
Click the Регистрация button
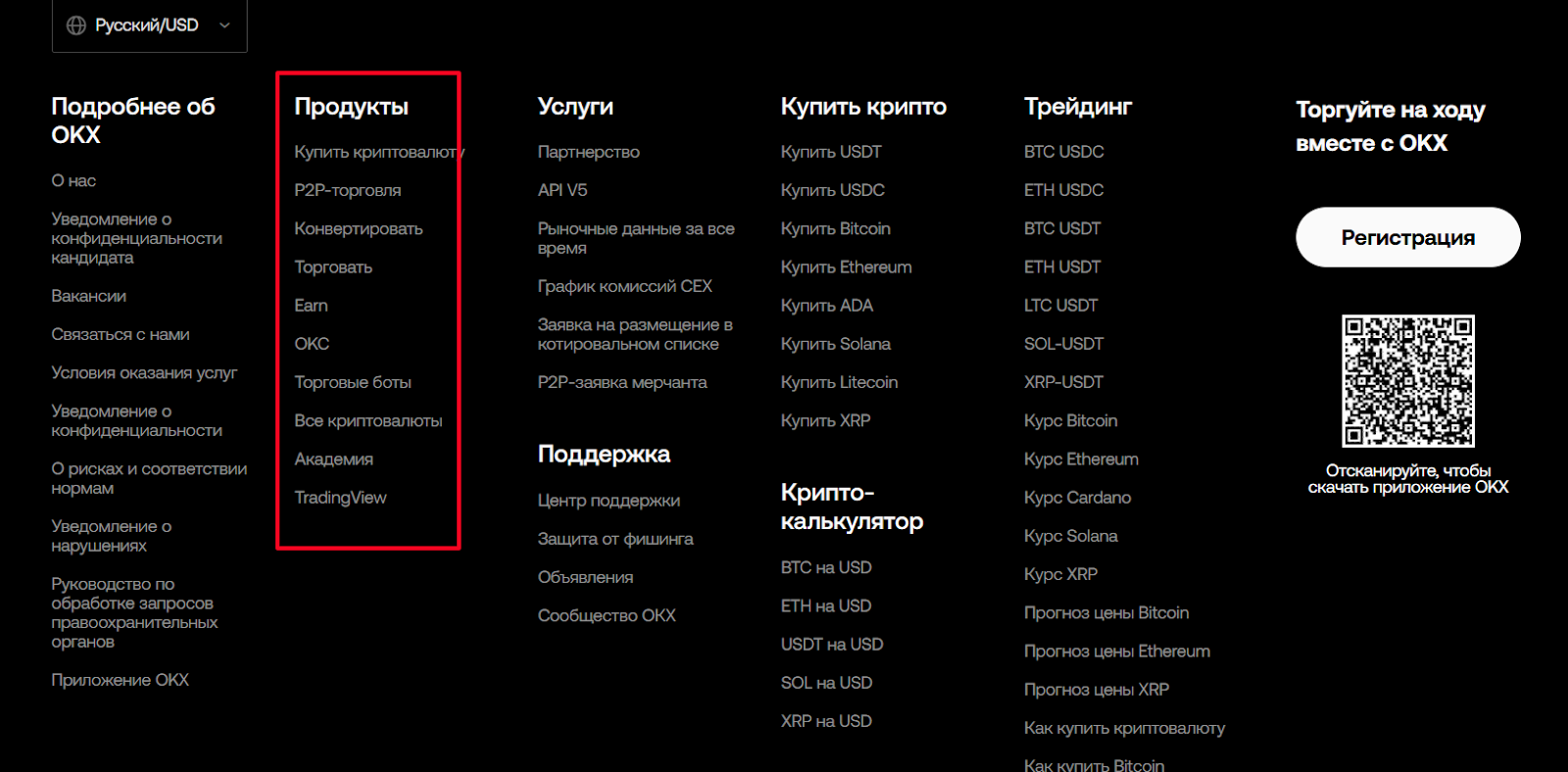pos(1407,237)
